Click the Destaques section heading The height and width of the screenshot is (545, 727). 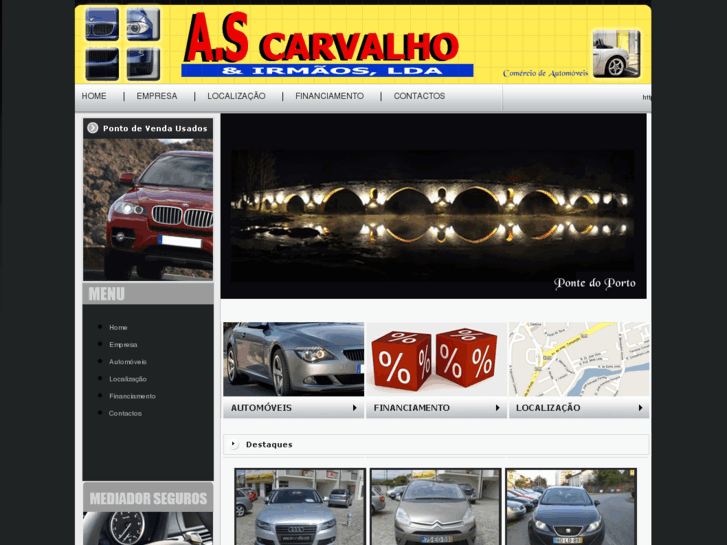pyautogui.click(x=269, y=444)
